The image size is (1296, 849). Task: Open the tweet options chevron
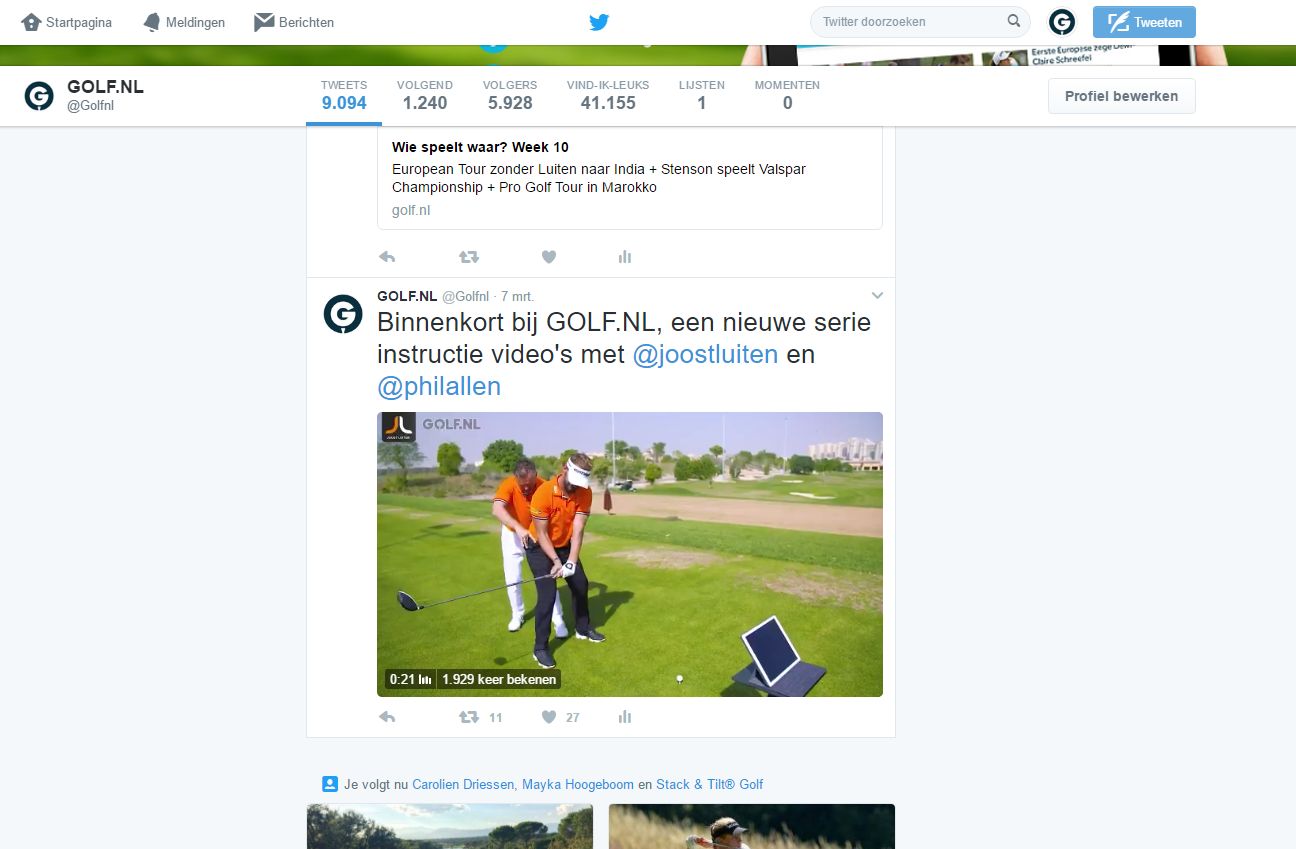tap(877, 295)
